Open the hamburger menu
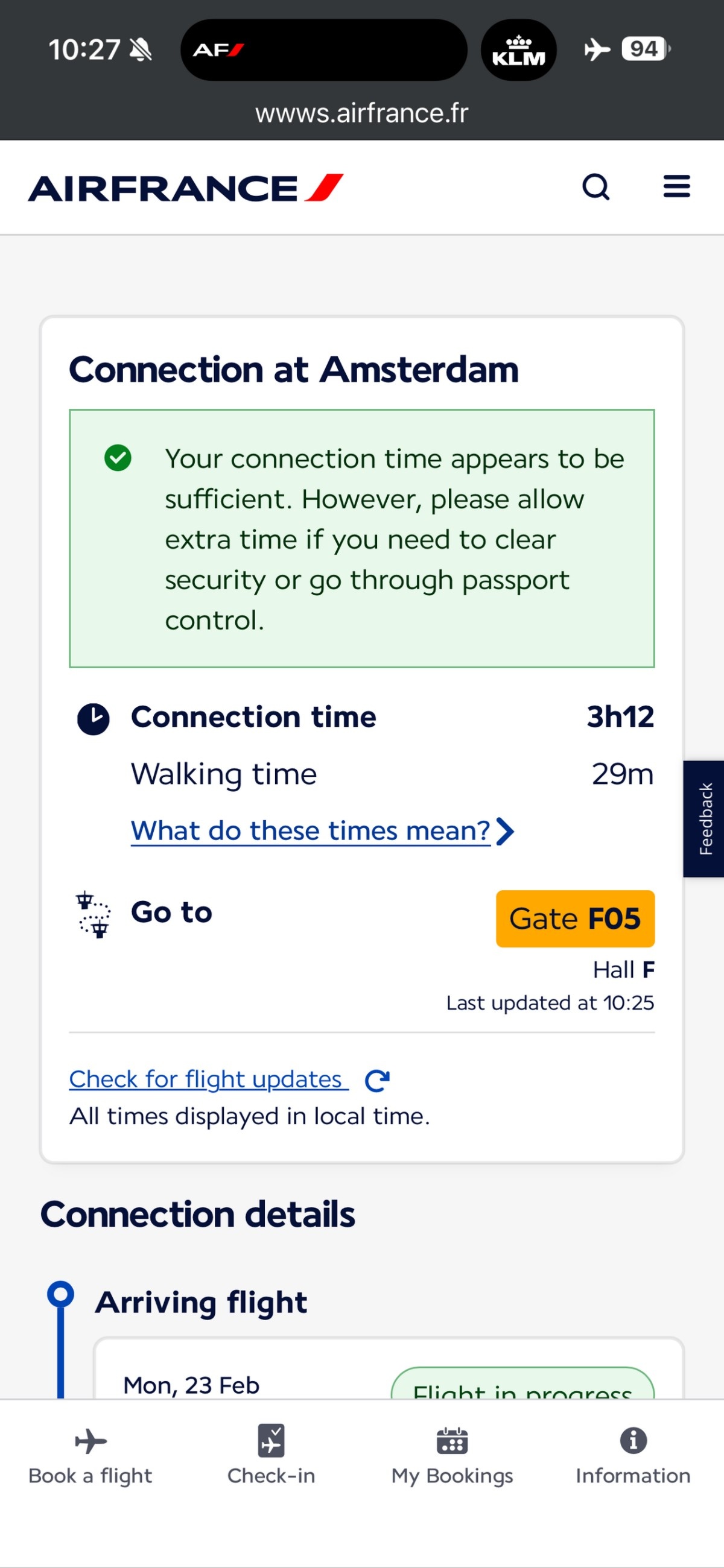724x1568 pixels. pos(676,186)
